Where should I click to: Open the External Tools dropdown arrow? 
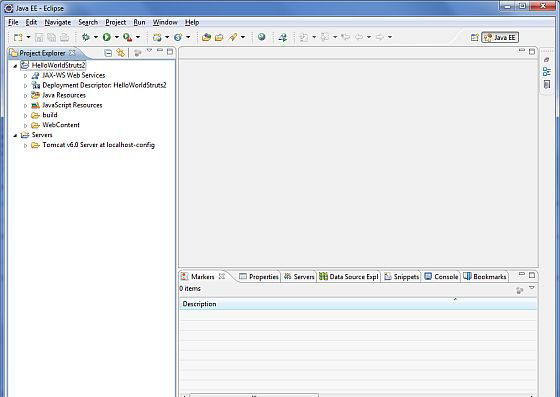coord(138,37)
